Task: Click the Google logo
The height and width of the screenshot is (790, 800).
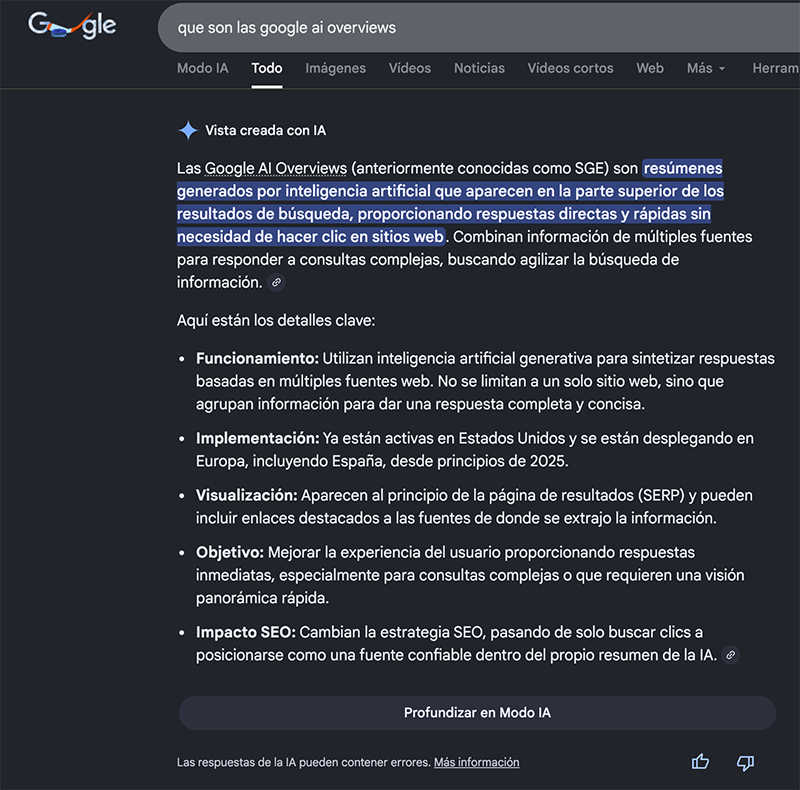Action: 68,27
